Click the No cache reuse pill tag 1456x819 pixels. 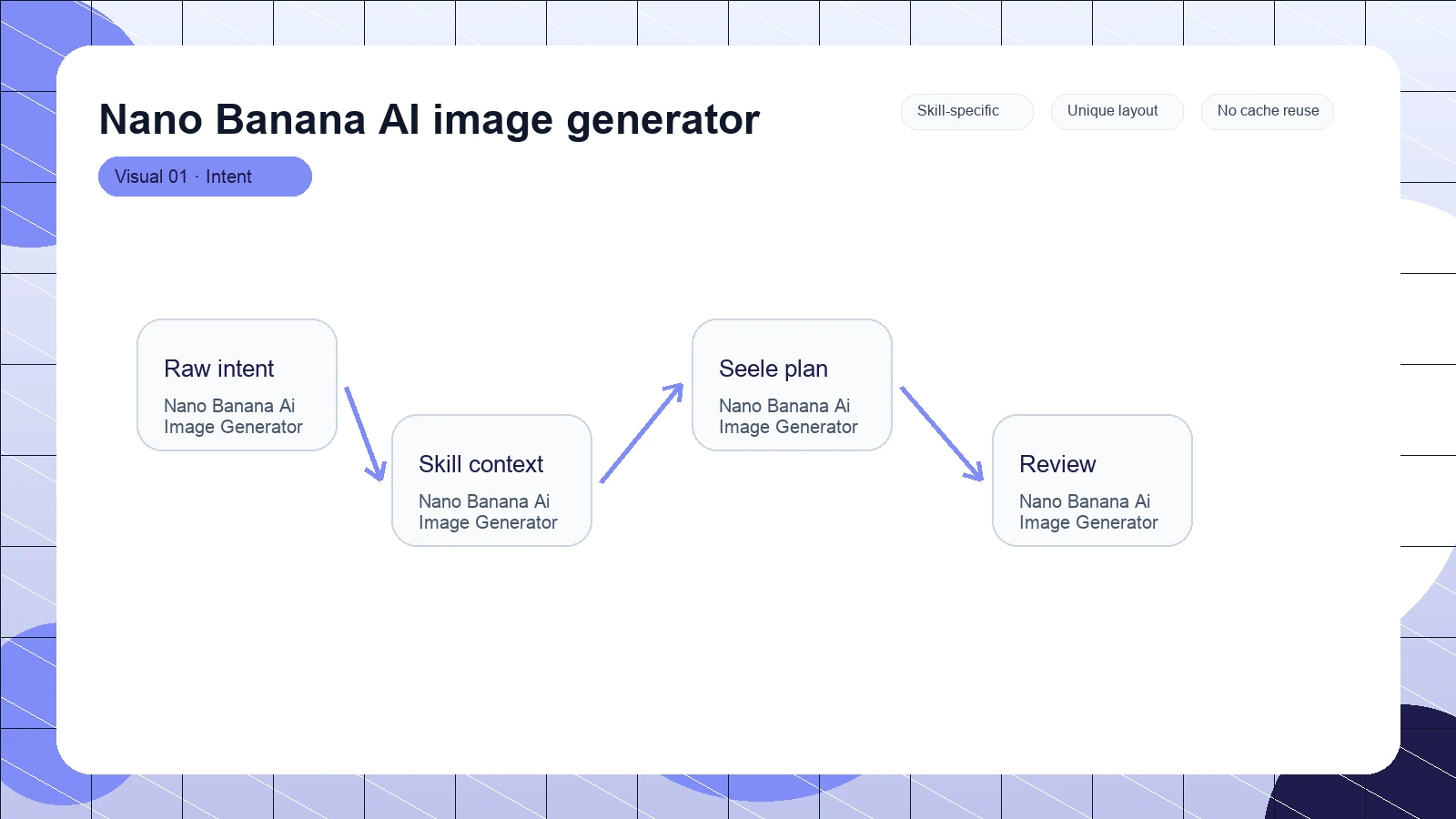[1267, 111]
